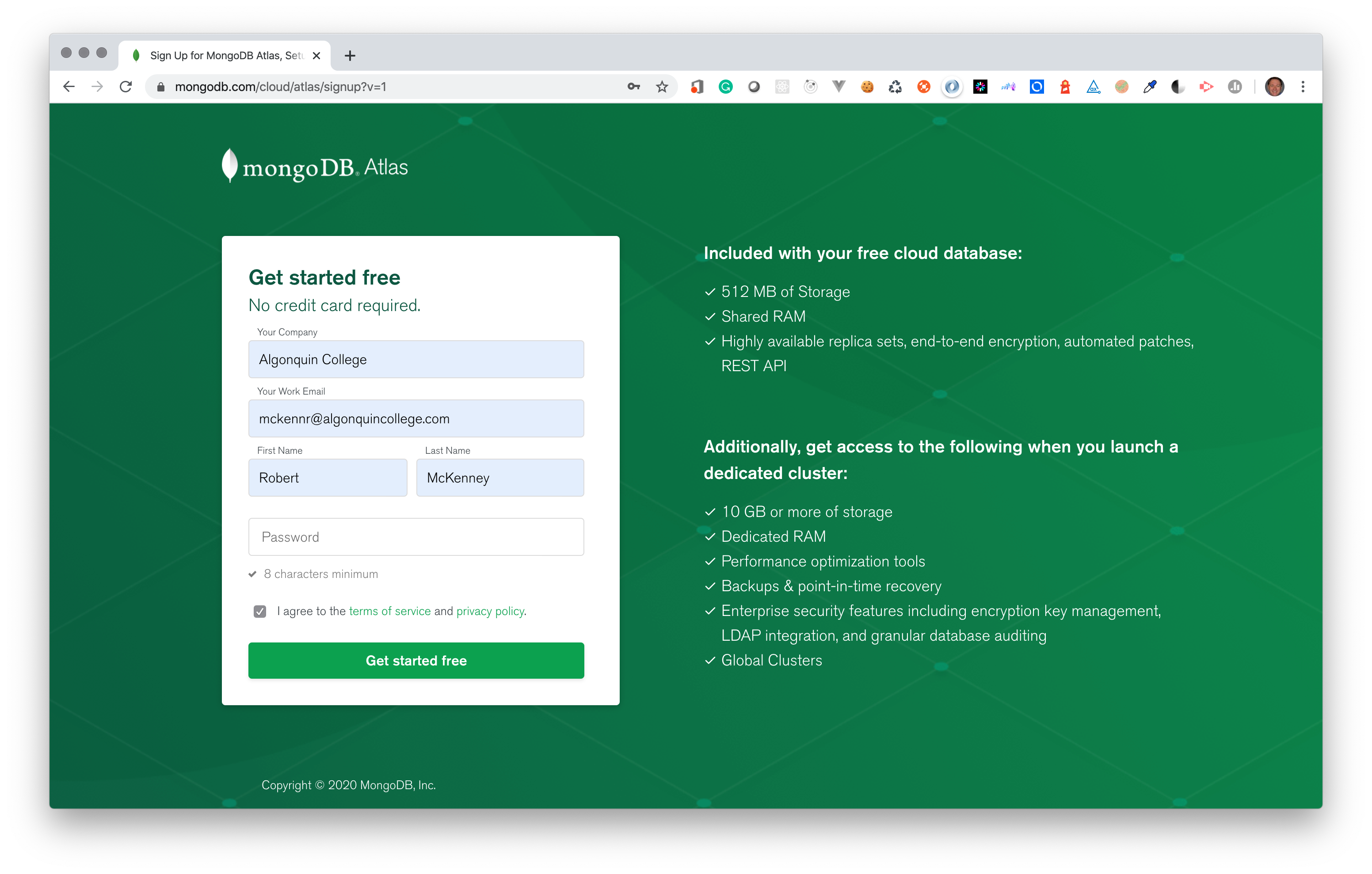Screen dimensions: 1372x874
Task: Click the Your Company field
Action: pyautogui.click(x=416, y=360)
